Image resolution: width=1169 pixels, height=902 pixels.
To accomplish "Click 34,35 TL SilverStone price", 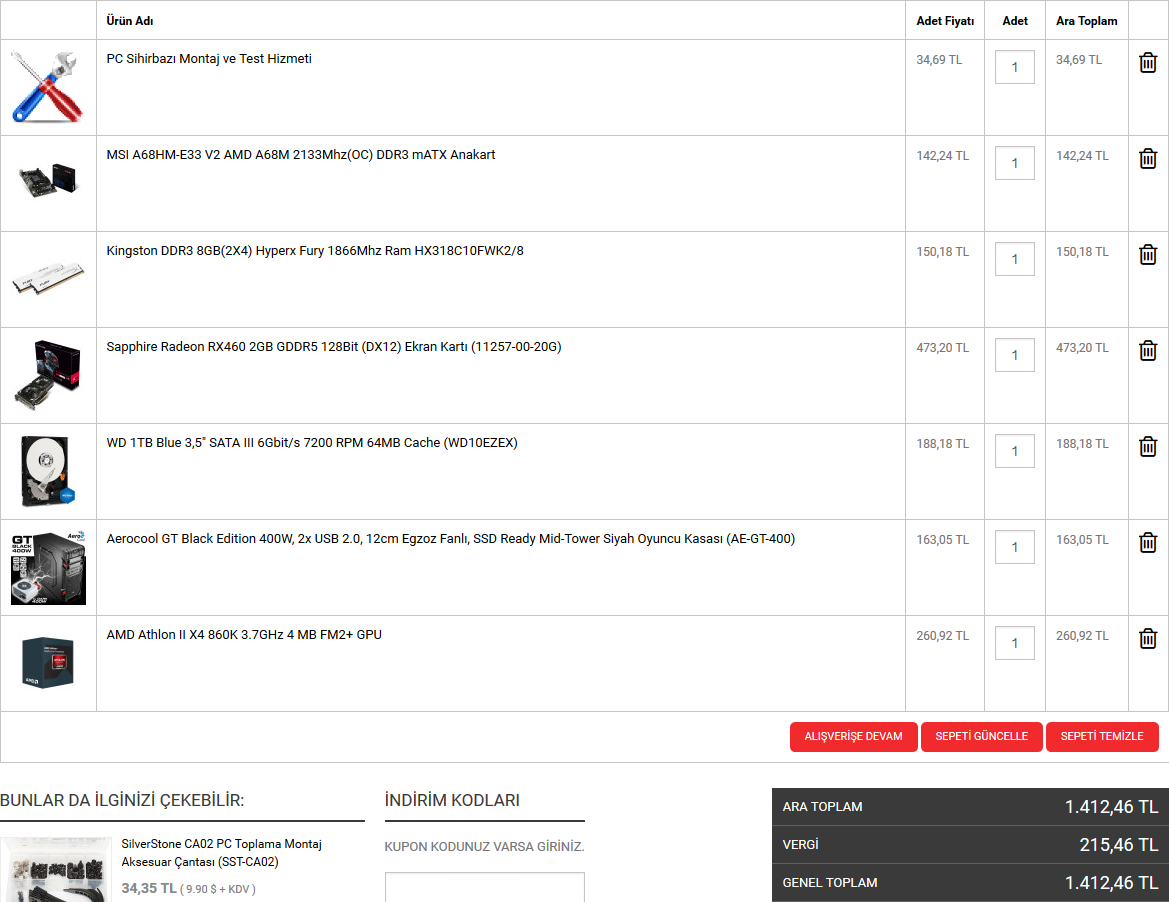I will [149, 889].
